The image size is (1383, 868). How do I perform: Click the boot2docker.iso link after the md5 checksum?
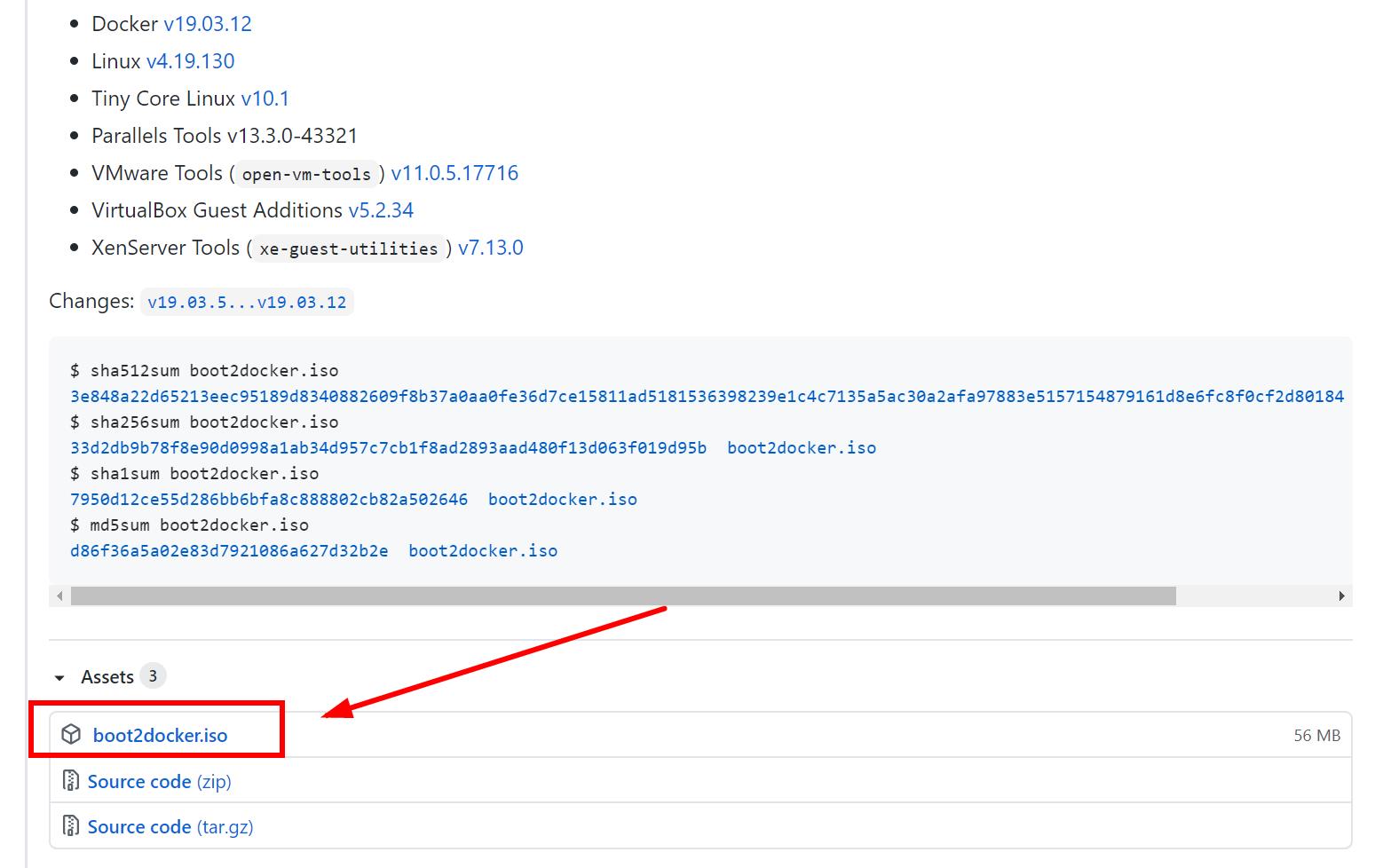[482, 550]
